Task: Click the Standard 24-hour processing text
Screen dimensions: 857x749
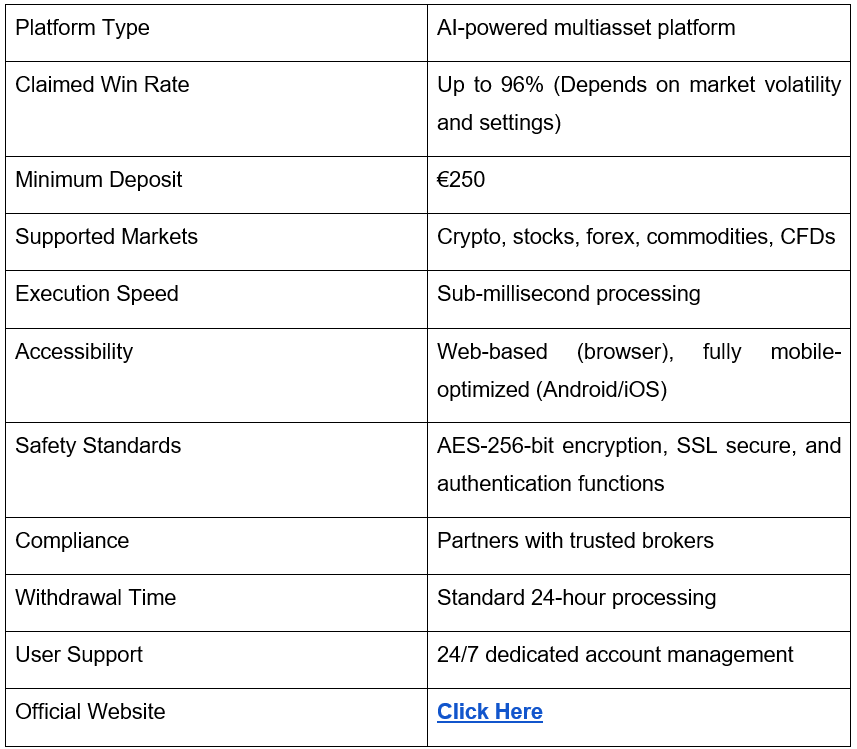Action: click(x=577, y=598)
